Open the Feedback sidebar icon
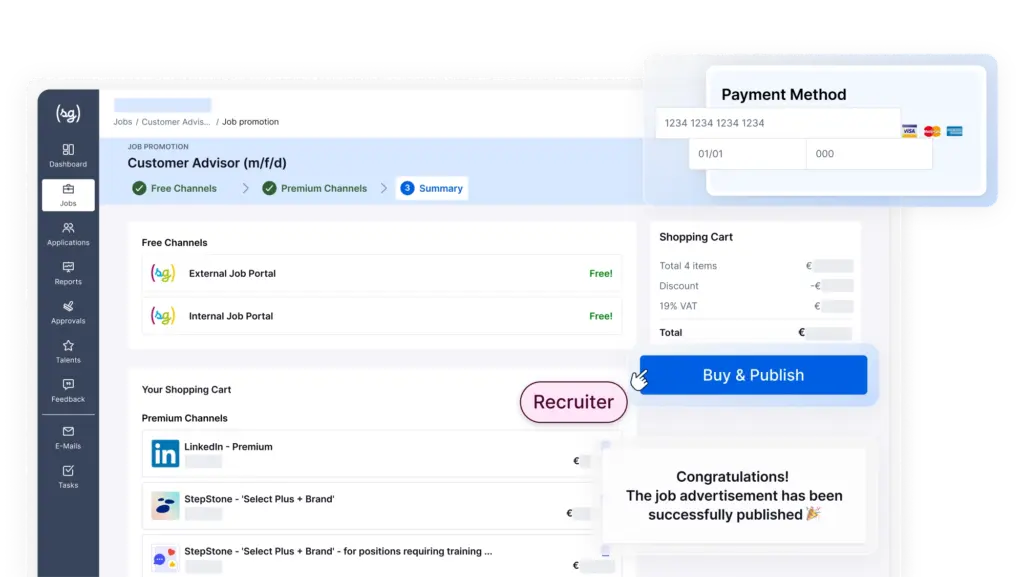 (68, 385)
